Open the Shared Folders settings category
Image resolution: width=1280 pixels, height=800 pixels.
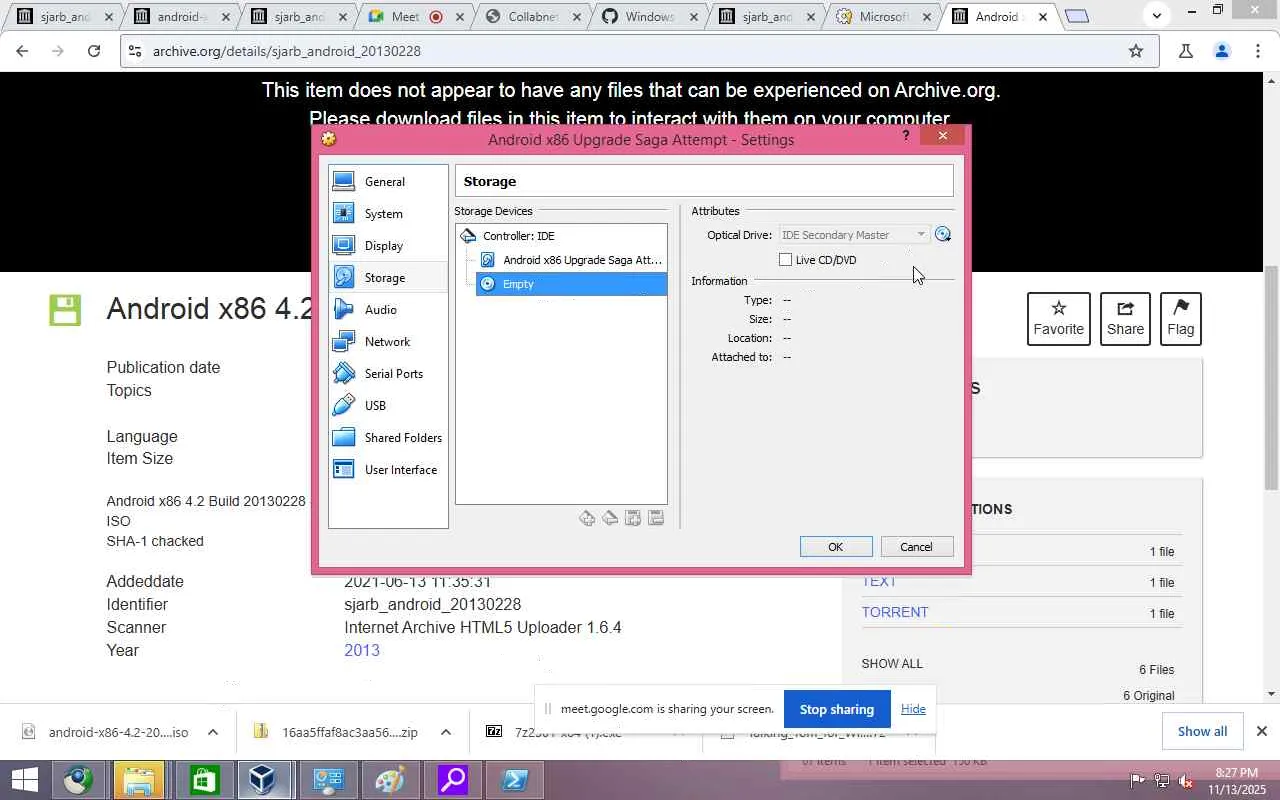point(388,438)
